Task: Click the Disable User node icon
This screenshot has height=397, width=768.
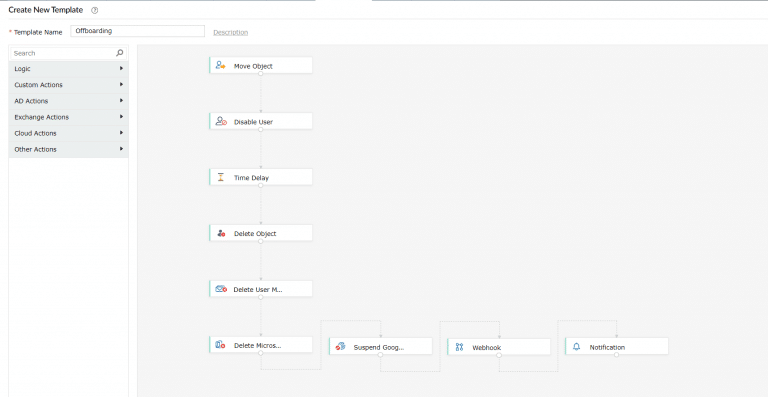Action: tap(221, 121)
